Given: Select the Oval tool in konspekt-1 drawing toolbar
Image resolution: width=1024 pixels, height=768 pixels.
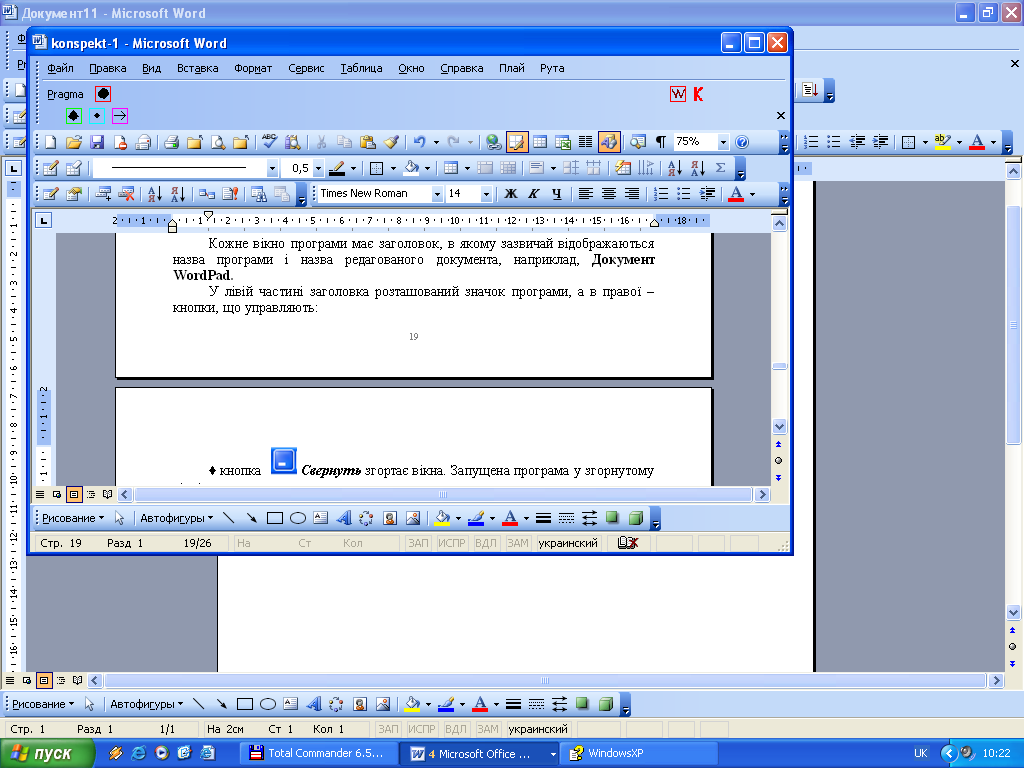Looking at the screenshot, I should 298,518.
